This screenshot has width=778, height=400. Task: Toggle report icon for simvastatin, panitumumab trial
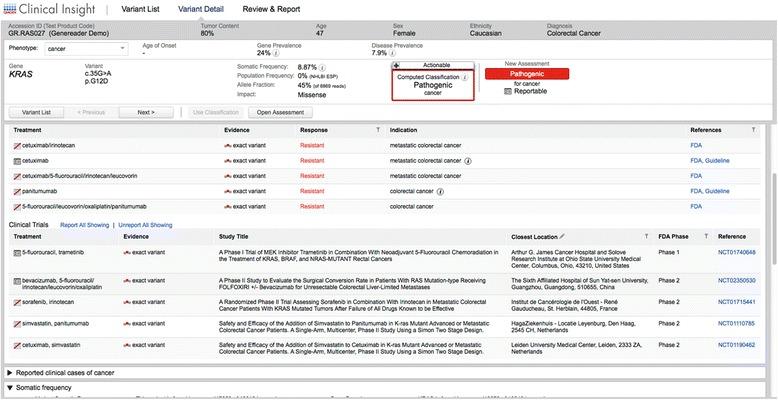(x=17, y=324)
